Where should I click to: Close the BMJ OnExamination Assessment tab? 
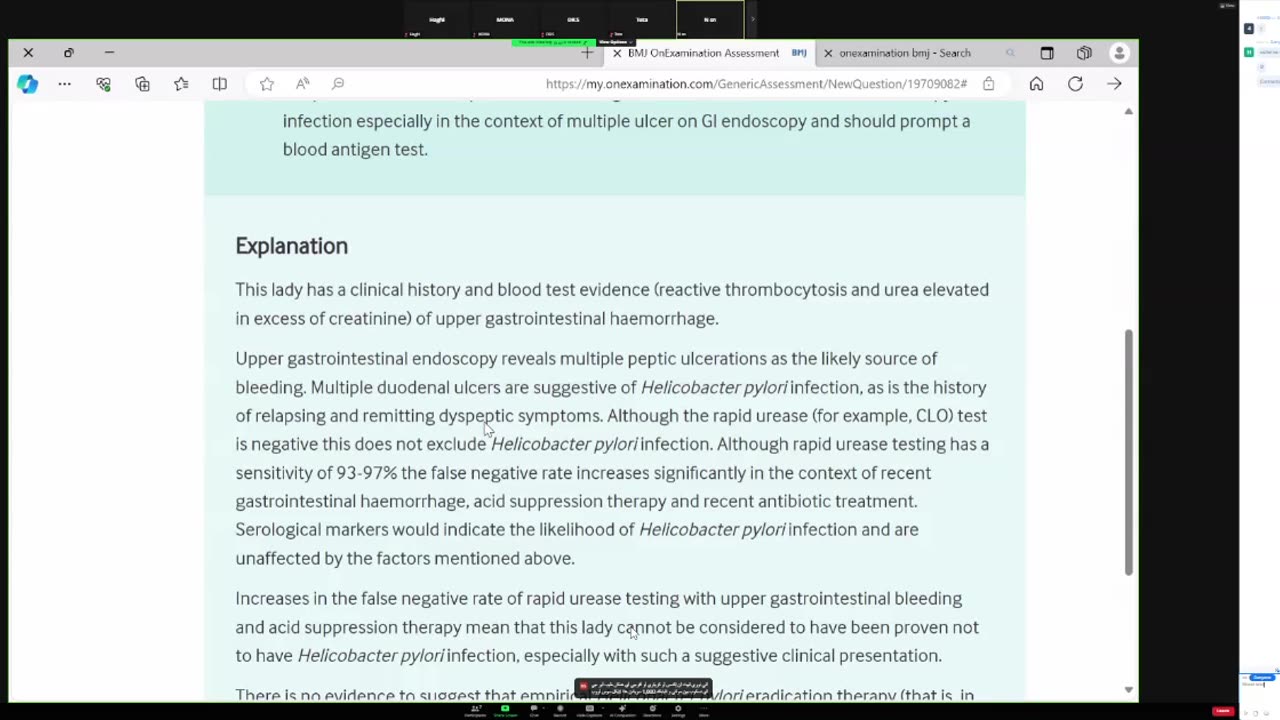pos(617,53)
